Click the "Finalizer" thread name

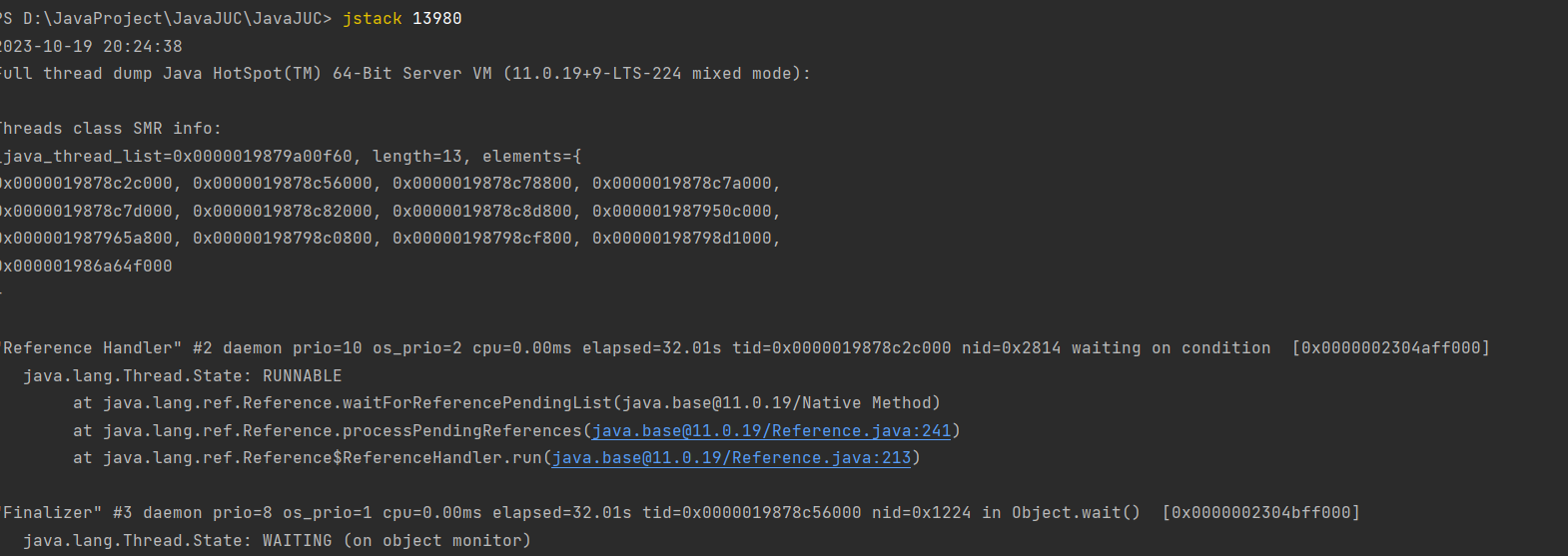point(52,513)
